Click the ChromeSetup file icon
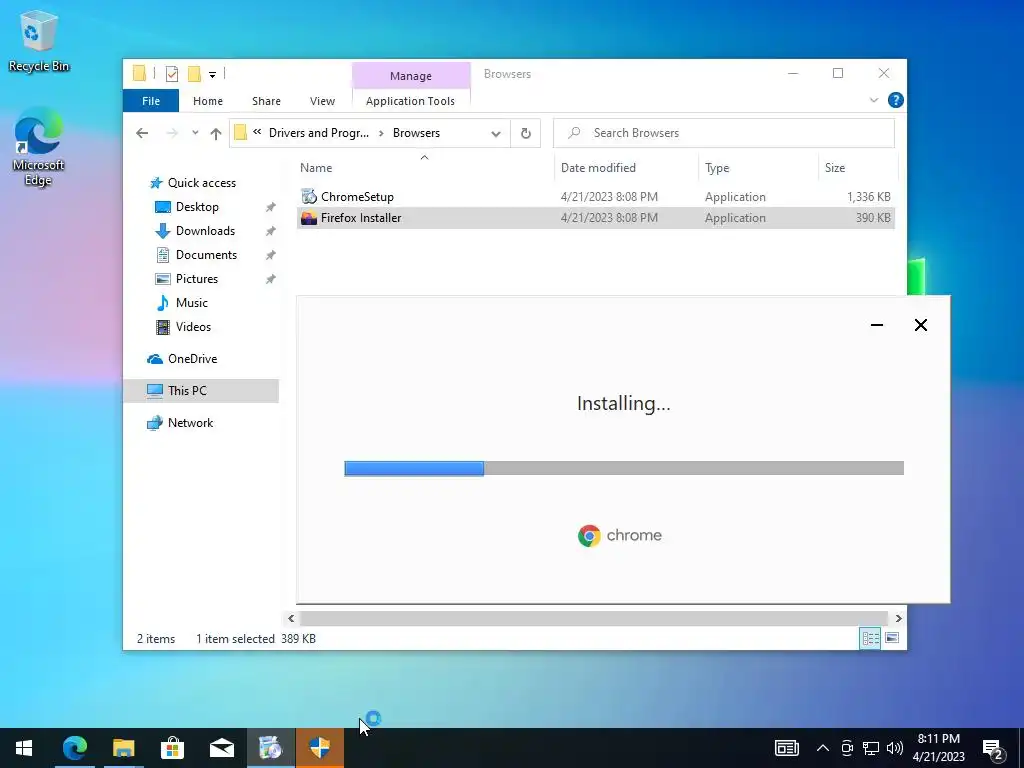Viewport: 1024px width, 768px height. [309, 196]
